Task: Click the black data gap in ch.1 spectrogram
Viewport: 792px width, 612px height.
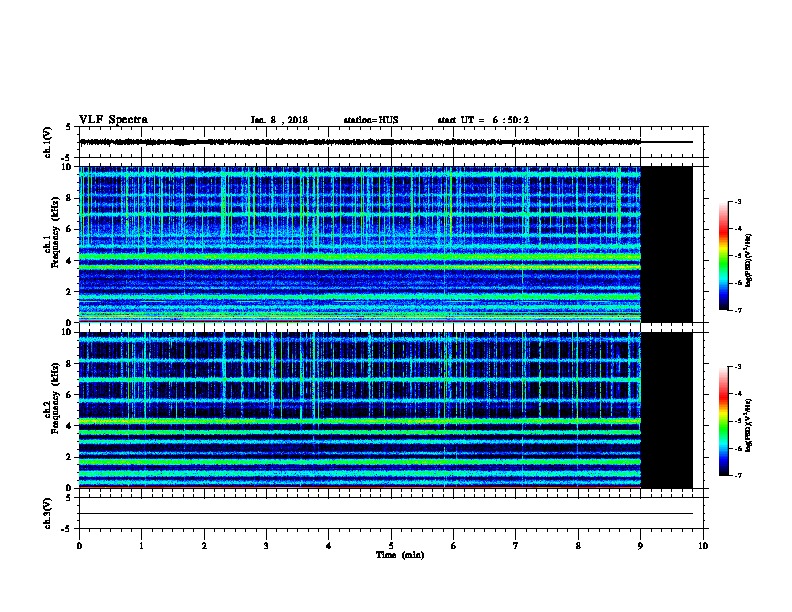Action: (x=667, y=244)
